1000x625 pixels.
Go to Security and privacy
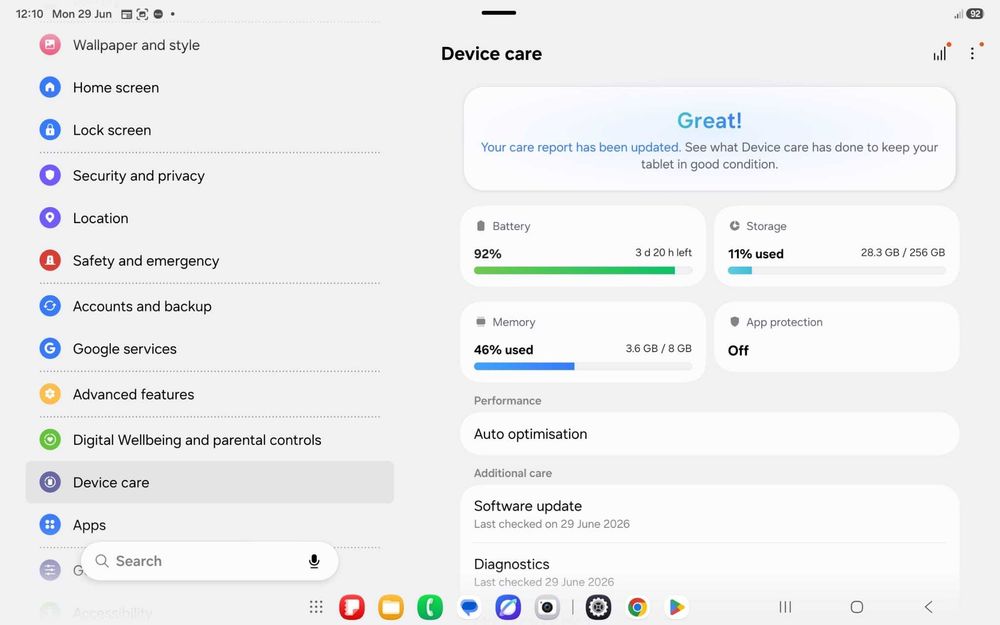[209, 175]
